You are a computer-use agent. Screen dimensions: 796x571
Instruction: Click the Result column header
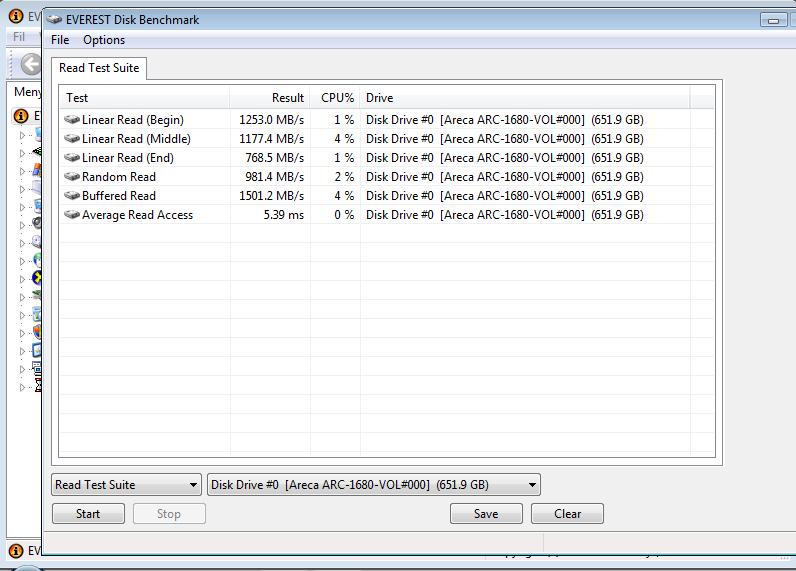[x=270, y=98]
